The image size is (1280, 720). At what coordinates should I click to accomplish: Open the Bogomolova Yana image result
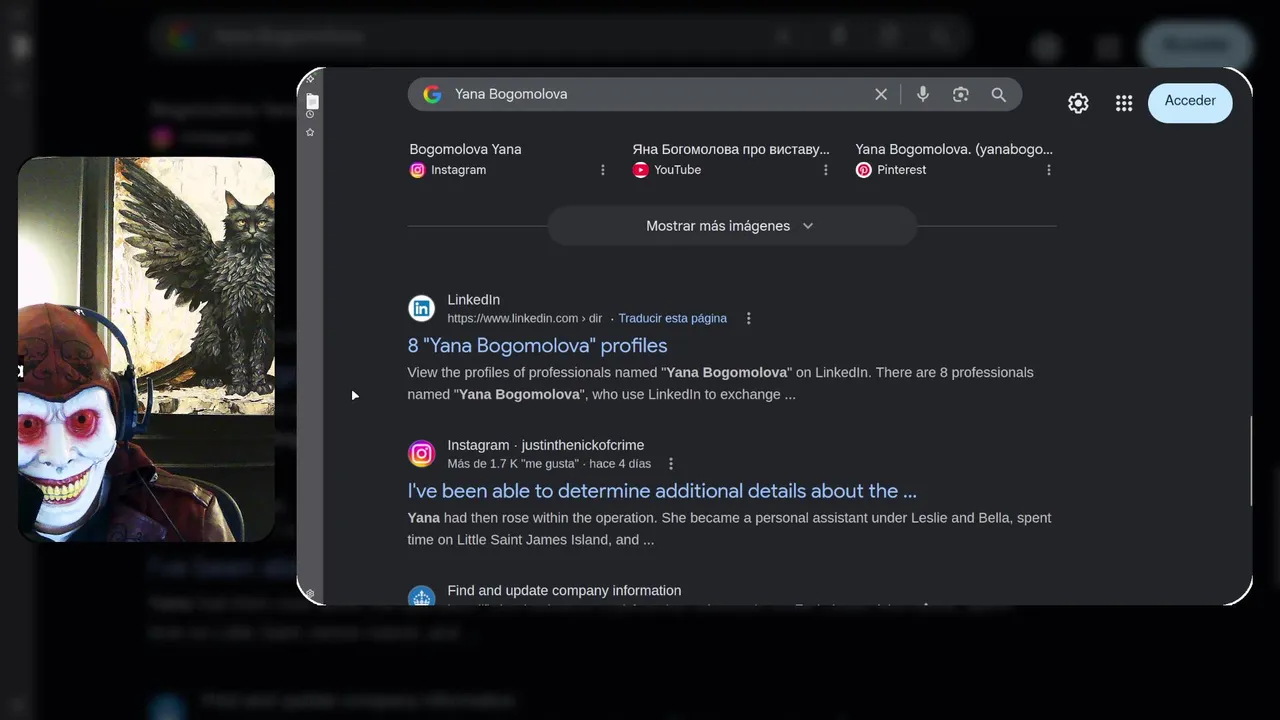pyautogui.click(x=465, y=149)
